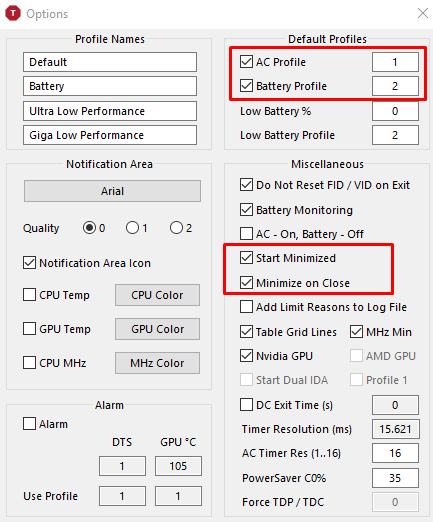Select Quality radio option 2
The image size is (433, 522).
point(176,228)
